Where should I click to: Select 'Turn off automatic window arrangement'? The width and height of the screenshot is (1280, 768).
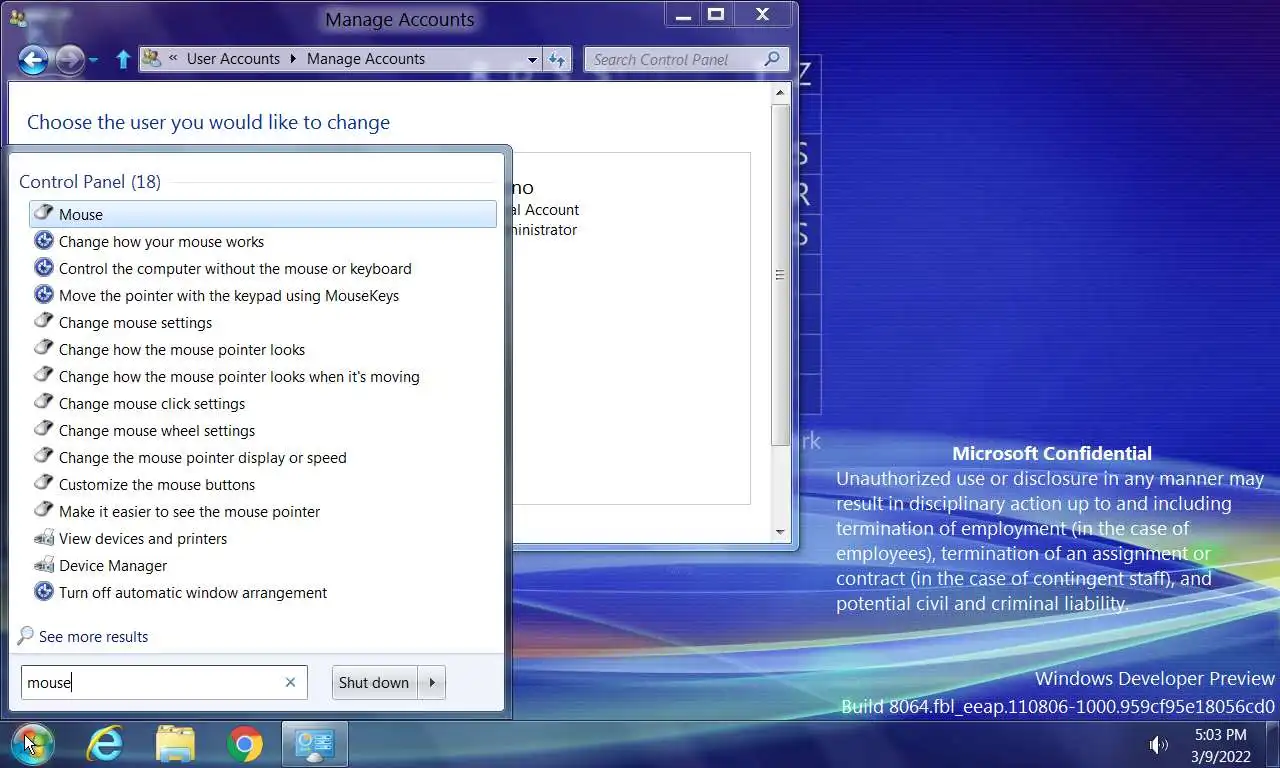tap(193, 592)
